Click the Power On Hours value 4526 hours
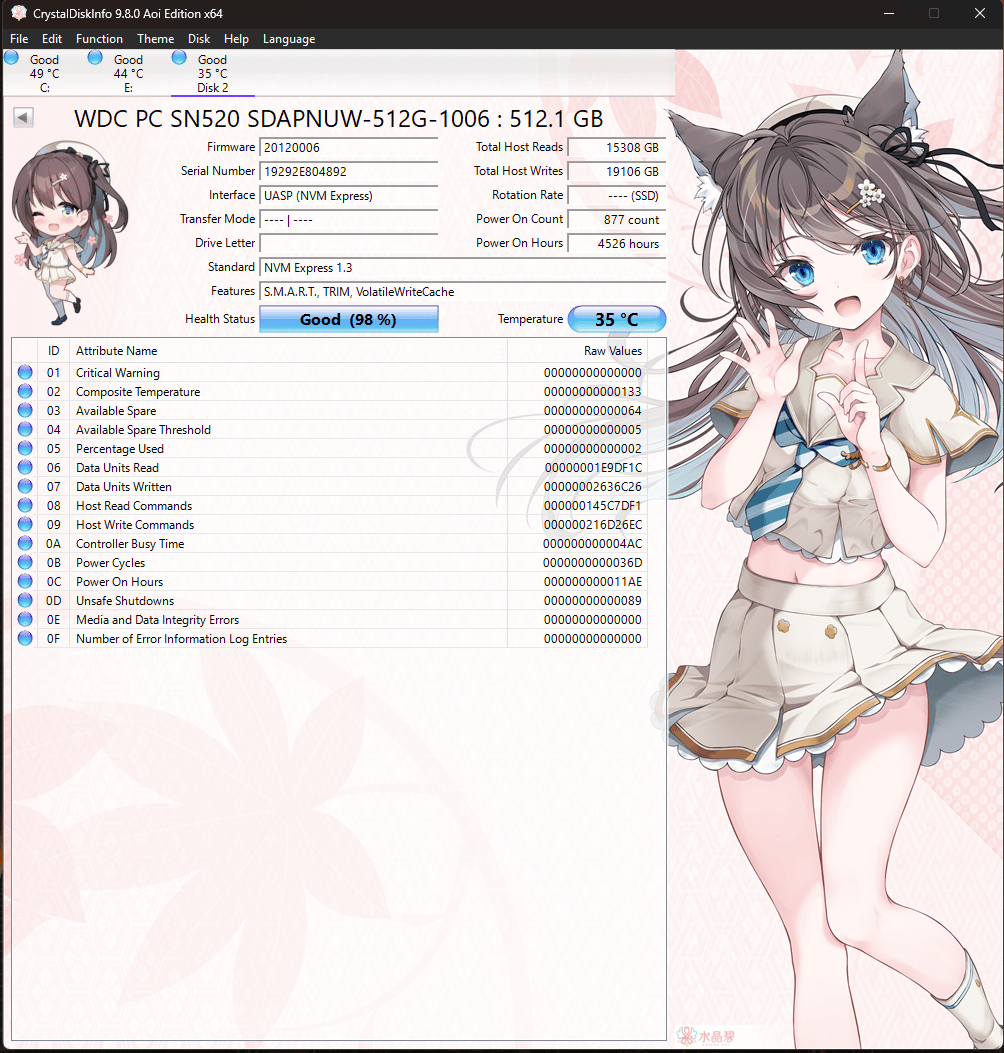1004x1053 pixels. 617,243
